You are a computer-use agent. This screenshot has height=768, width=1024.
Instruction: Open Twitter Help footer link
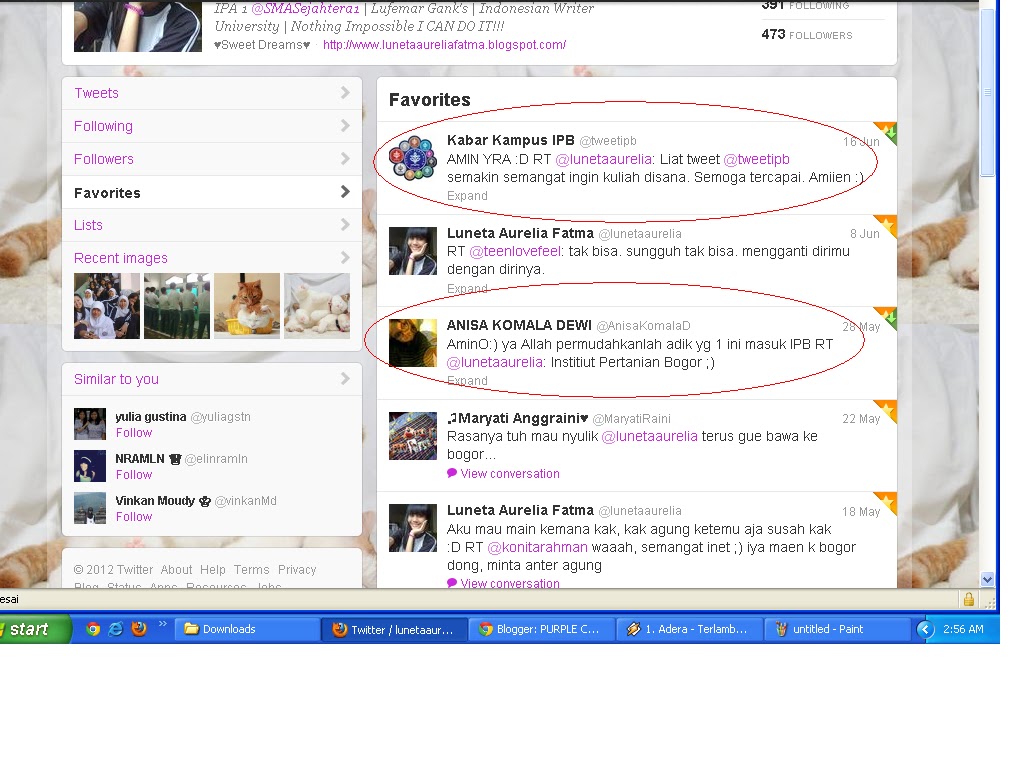(212, 569)
